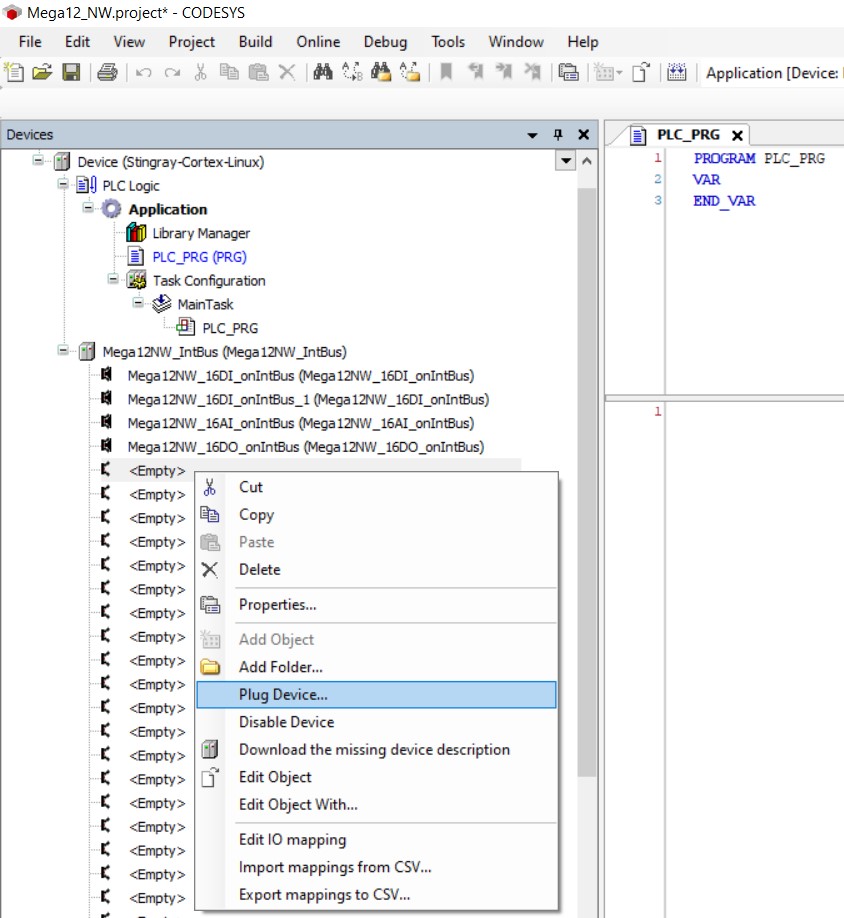
Task: Collapse the Mega12NW_IntBus tree node
Action: (64, 351)
